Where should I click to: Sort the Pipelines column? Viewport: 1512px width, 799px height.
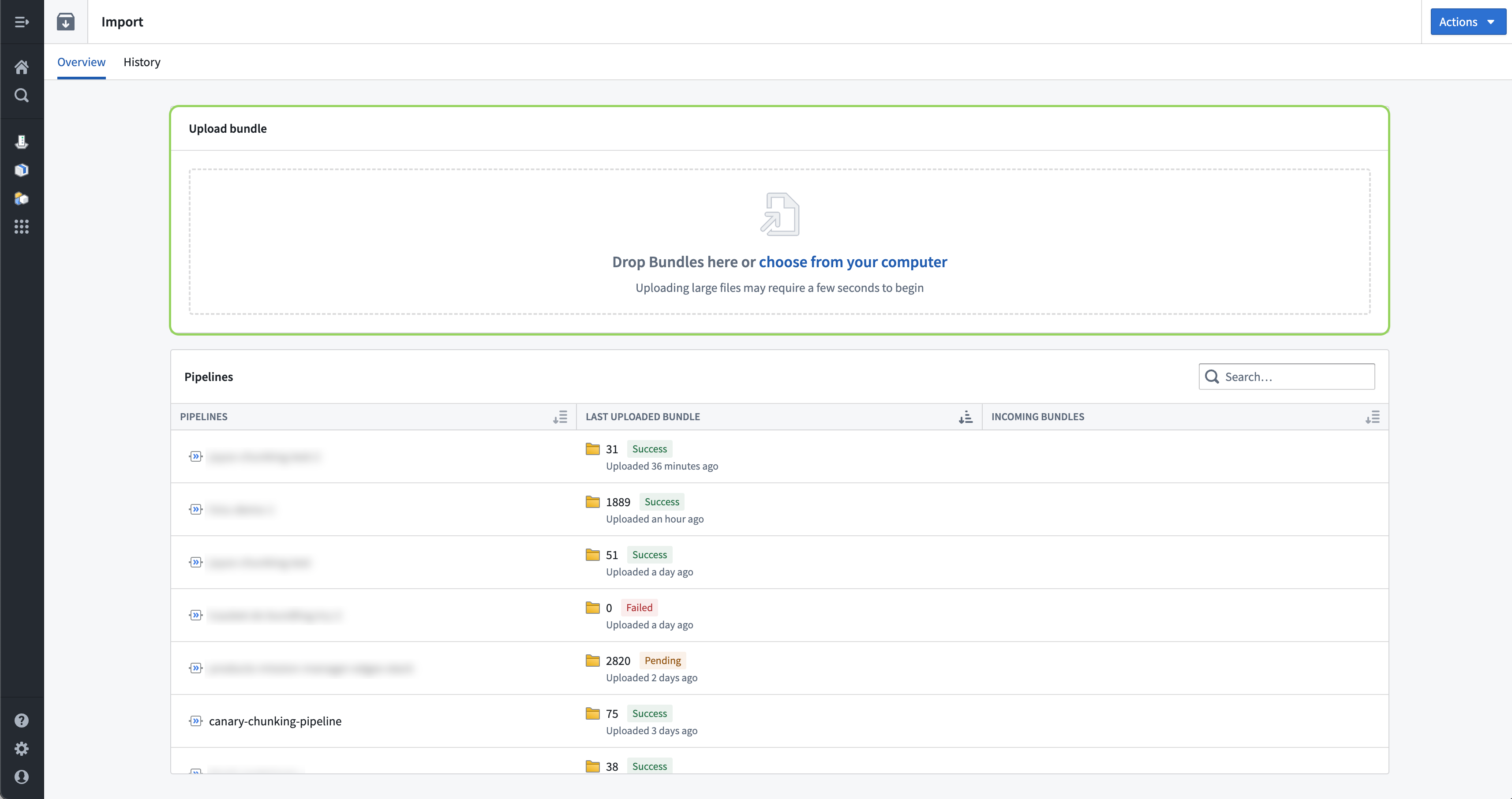point(560,417)
